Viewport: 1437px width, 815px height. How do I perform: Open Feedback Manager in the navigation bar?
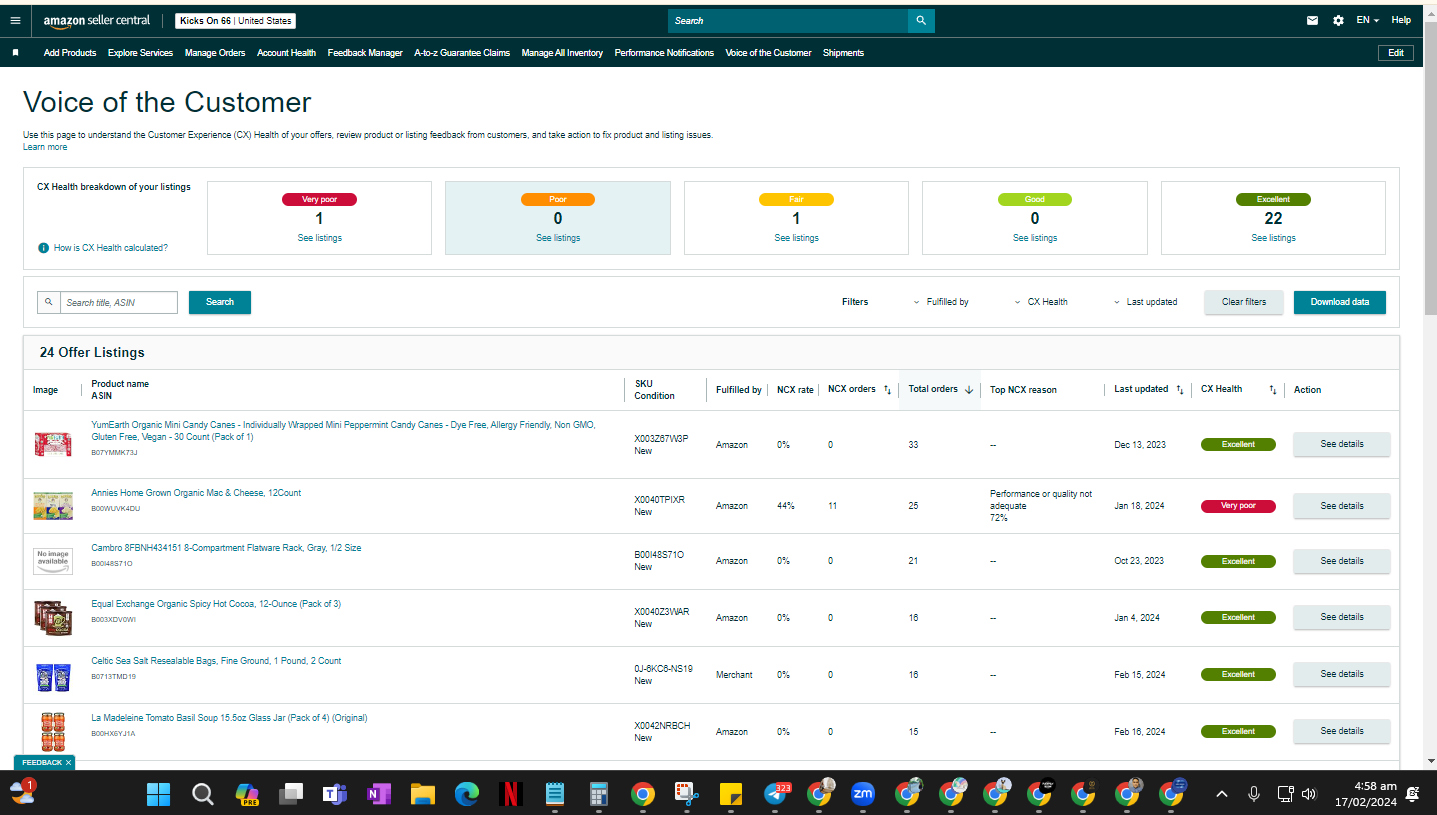pyautogui.click(x=365, y=53)
